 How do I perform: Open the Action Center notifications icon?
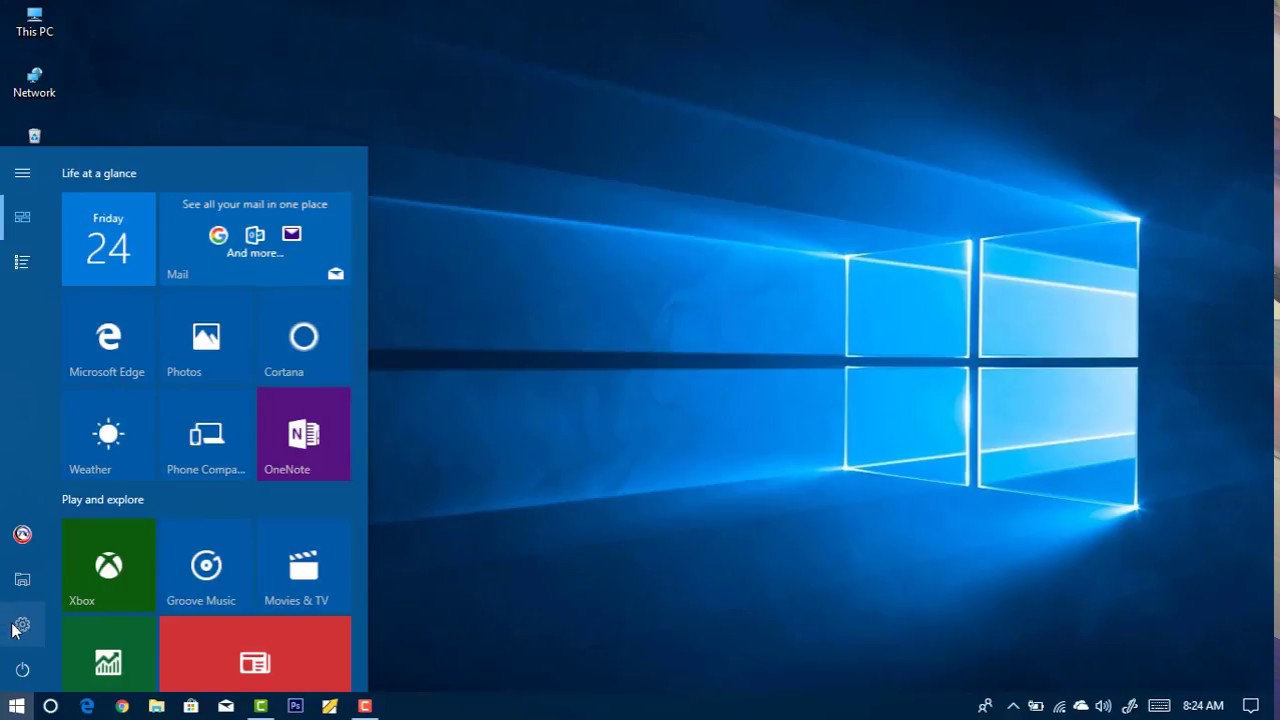[x=1250, y=706]
